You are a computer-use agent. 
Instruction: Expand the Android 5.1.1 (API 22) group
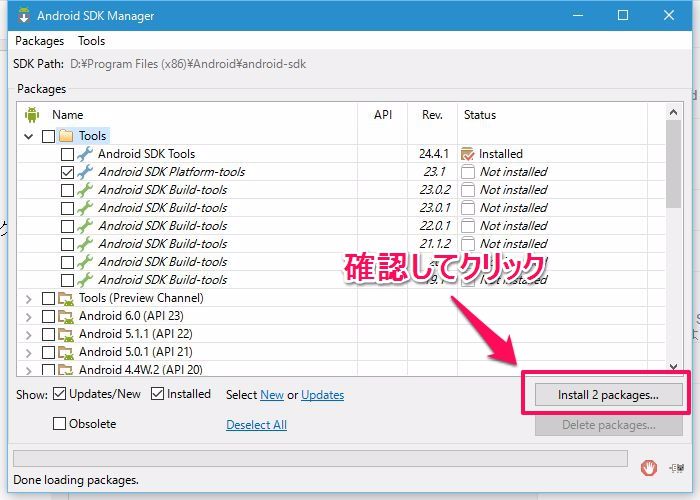point(29,335)
